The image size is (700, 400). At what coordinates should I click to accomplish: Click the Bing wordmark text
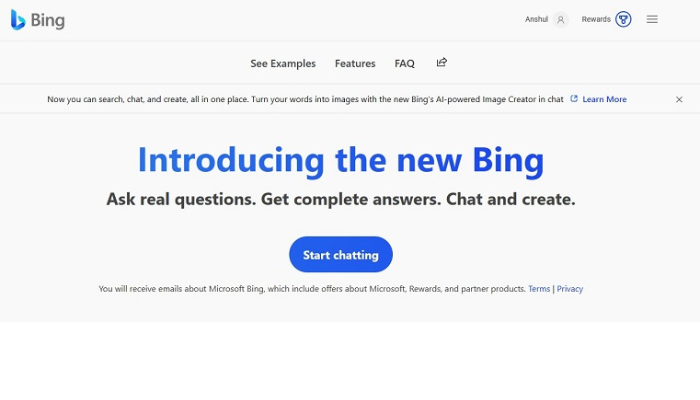click(47, 20)
